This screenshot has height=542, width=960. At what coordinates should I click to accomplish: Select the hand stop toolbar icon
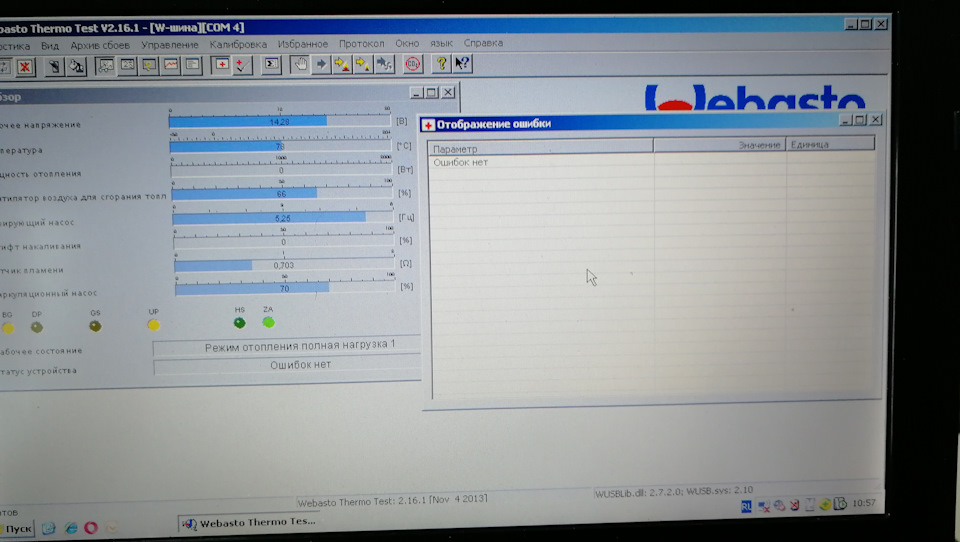[300, 64]
